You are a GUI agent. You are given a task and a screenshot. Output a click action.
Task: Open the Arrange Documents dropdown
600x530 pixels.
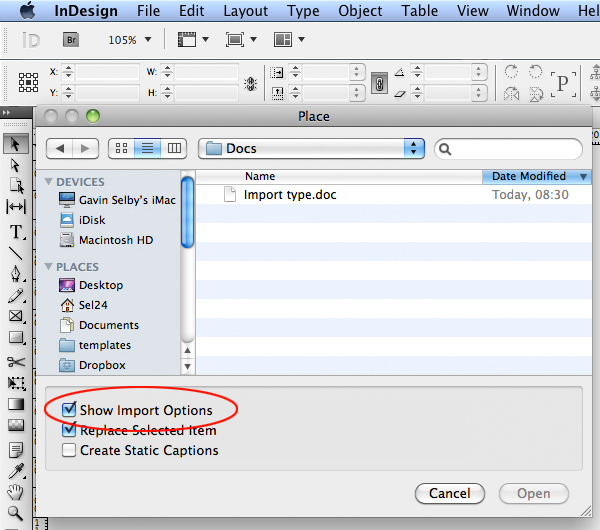point(289,39)
